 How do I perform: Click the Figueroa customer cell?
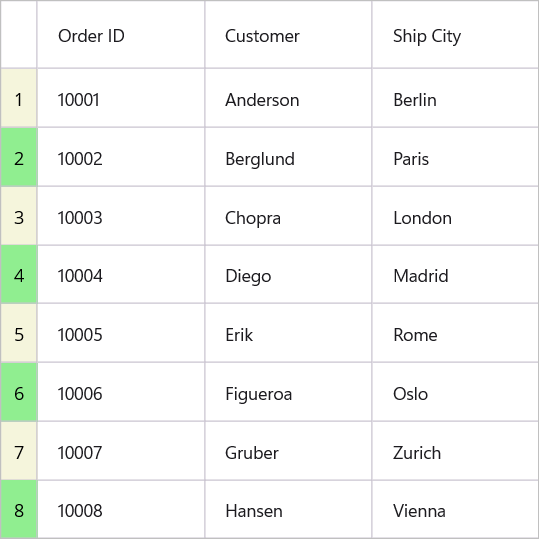(x=288, y=392)
